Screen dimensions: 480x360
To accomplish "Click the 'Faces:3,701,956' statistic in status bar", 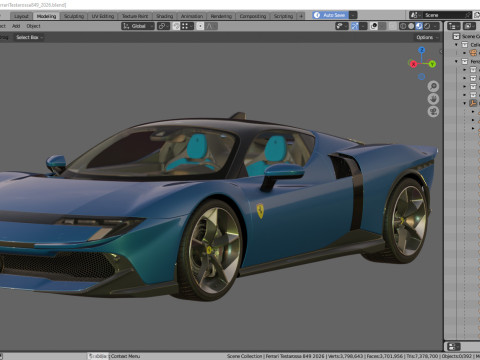I will (385, 356).
